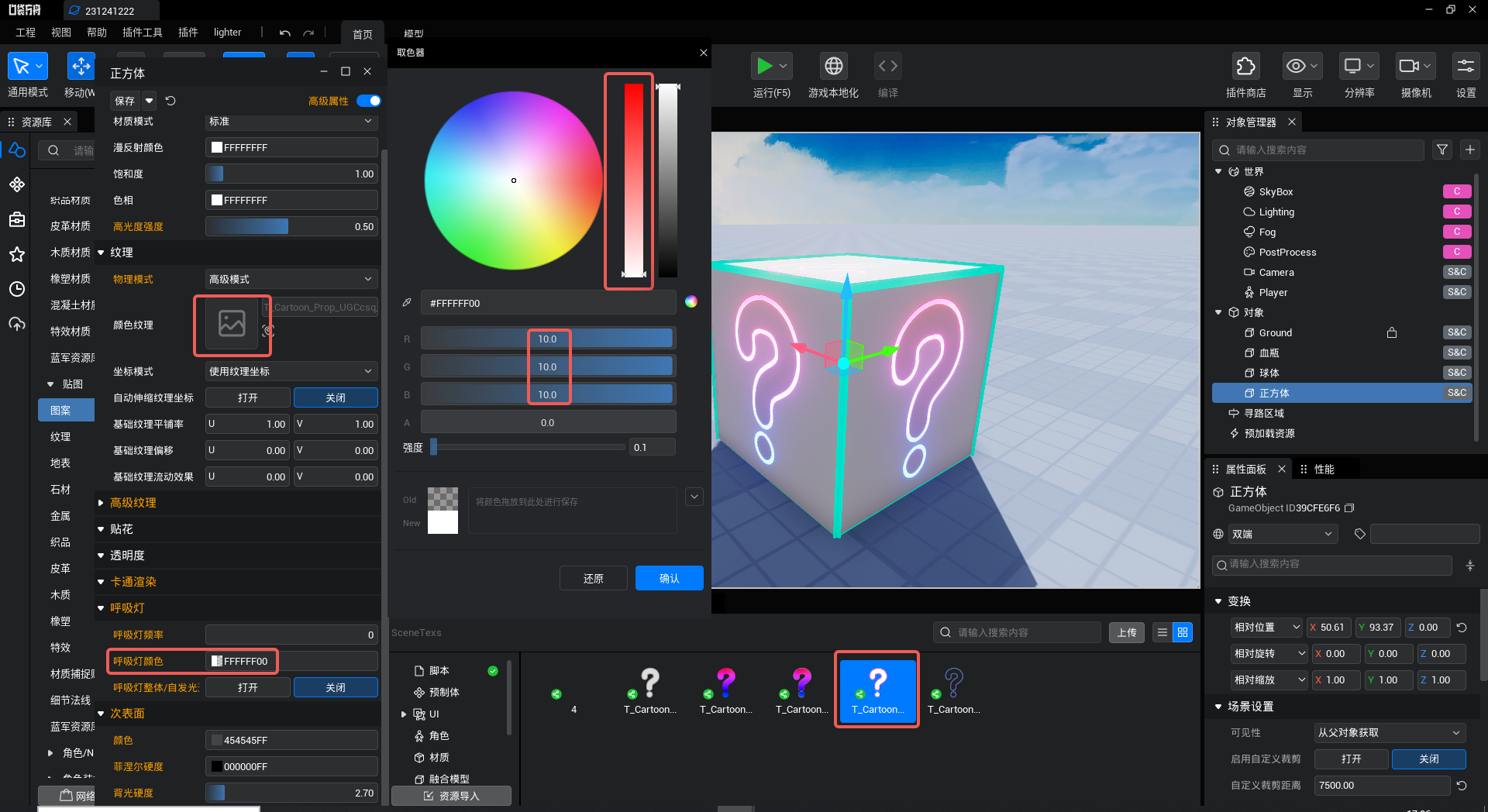Open the material mode dropdown

coord(291,122)
